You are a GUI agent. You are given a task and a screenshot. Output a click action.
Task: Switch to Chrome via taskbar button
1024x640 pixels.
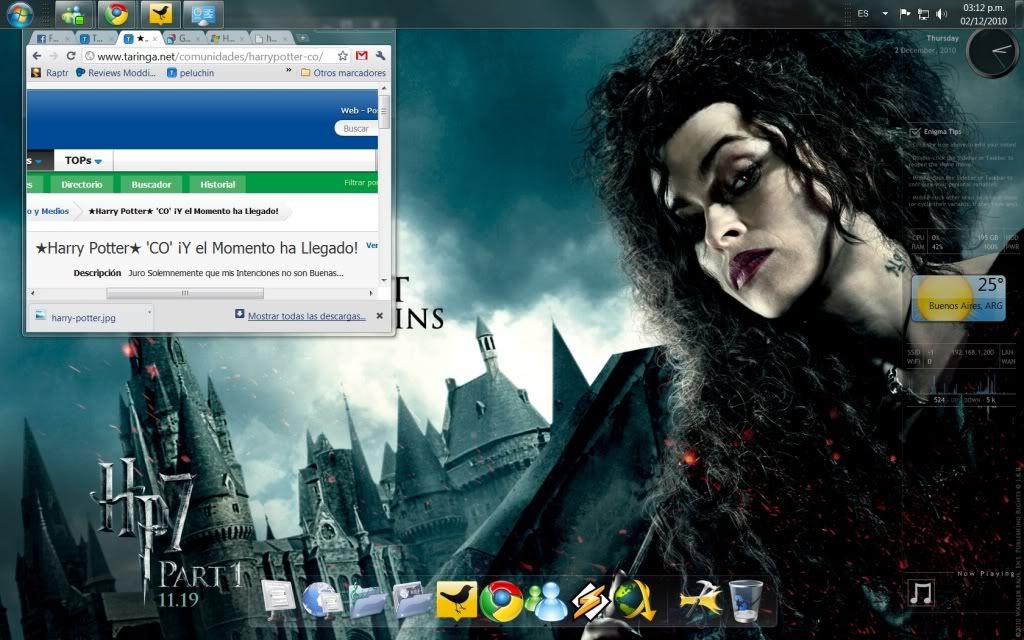pyautogui.click(x=117, y=14)
